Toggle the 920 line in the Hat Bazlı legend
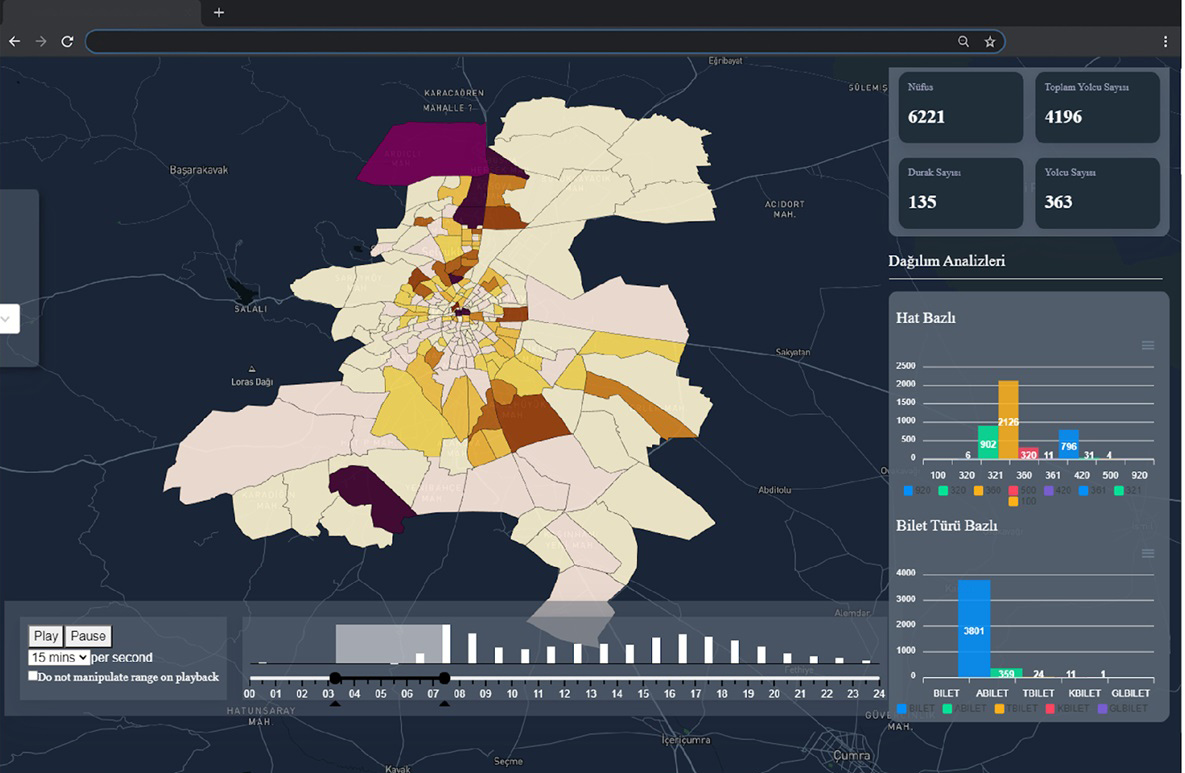 (916, 490)
